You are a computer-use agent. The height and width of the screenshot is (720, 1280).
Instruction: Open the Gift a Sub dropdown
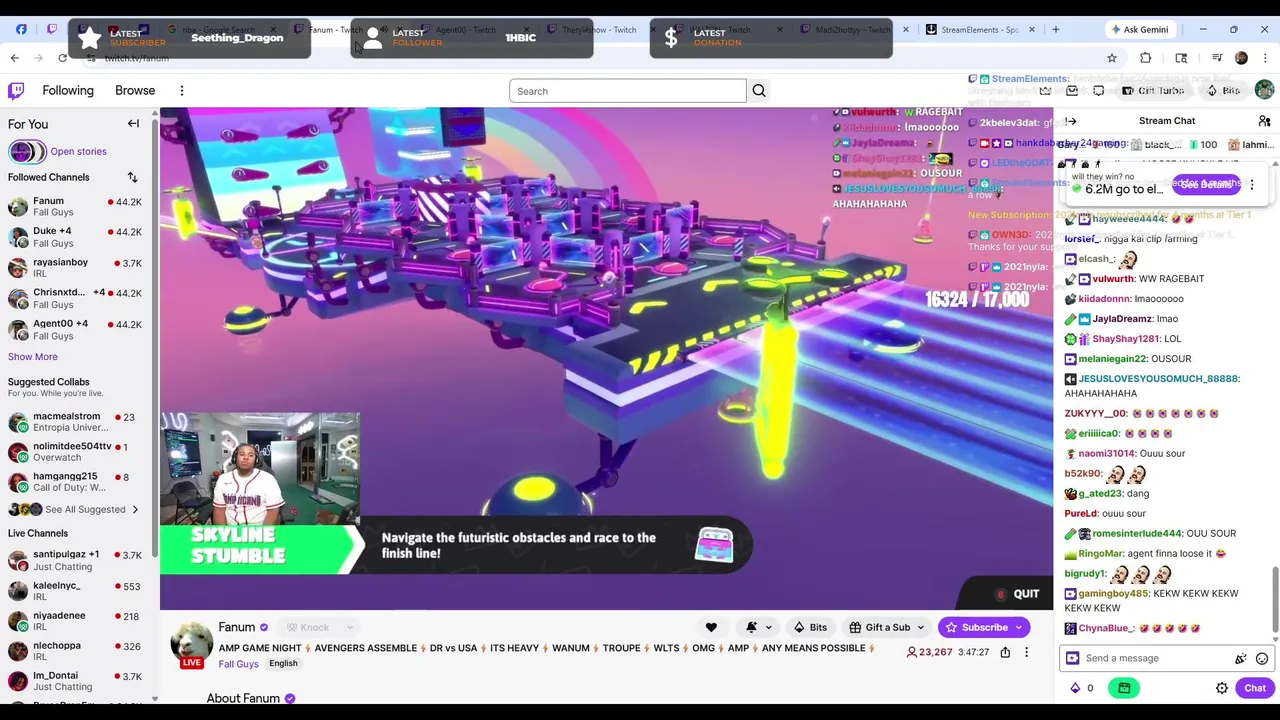point(886,627)
